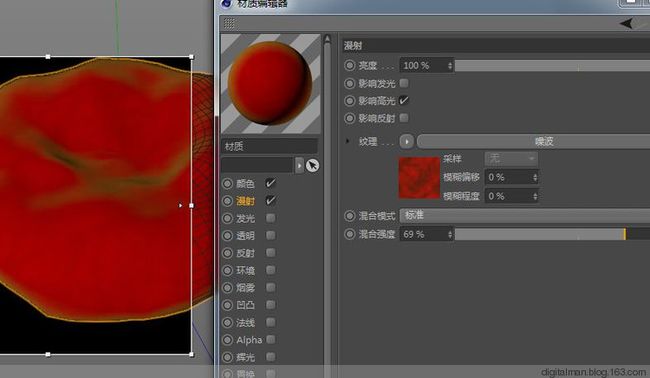Click the 亮度 slider bar
650x378 pixels.
[552, 65]
